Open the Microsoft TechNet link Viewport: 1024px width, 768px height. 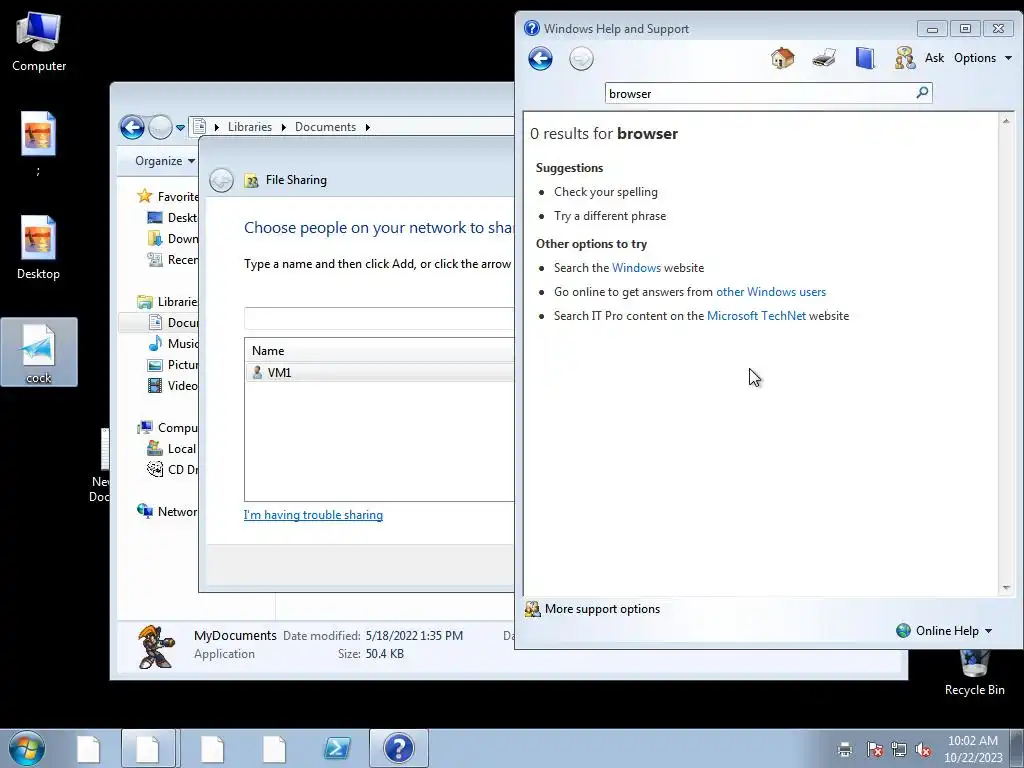click(756, 316)
